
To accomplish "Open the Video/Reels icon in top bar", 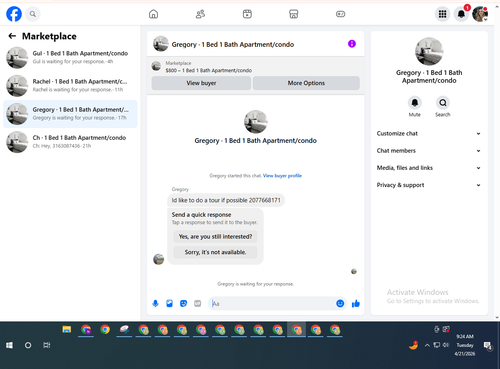I will click(247, 14).
